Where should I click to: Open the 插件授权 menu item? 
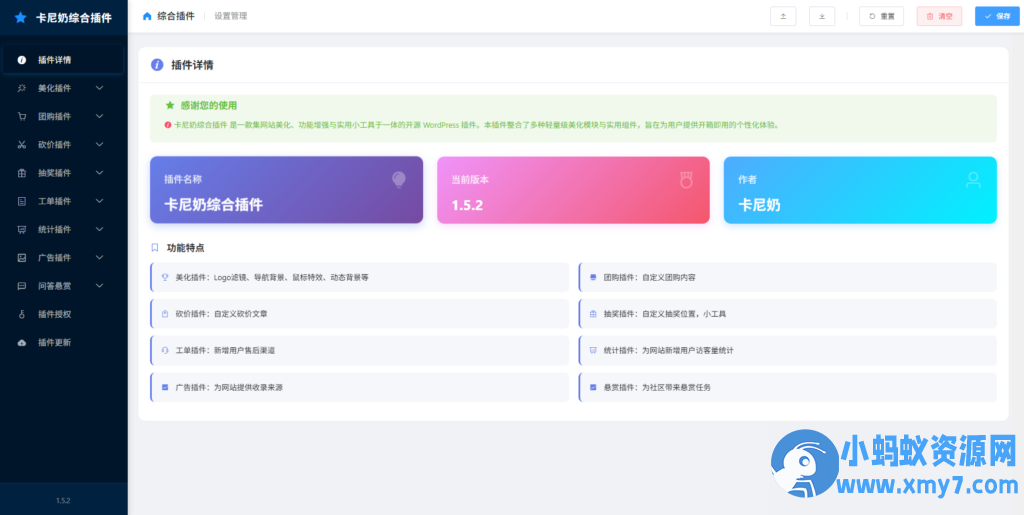[55, 314]
